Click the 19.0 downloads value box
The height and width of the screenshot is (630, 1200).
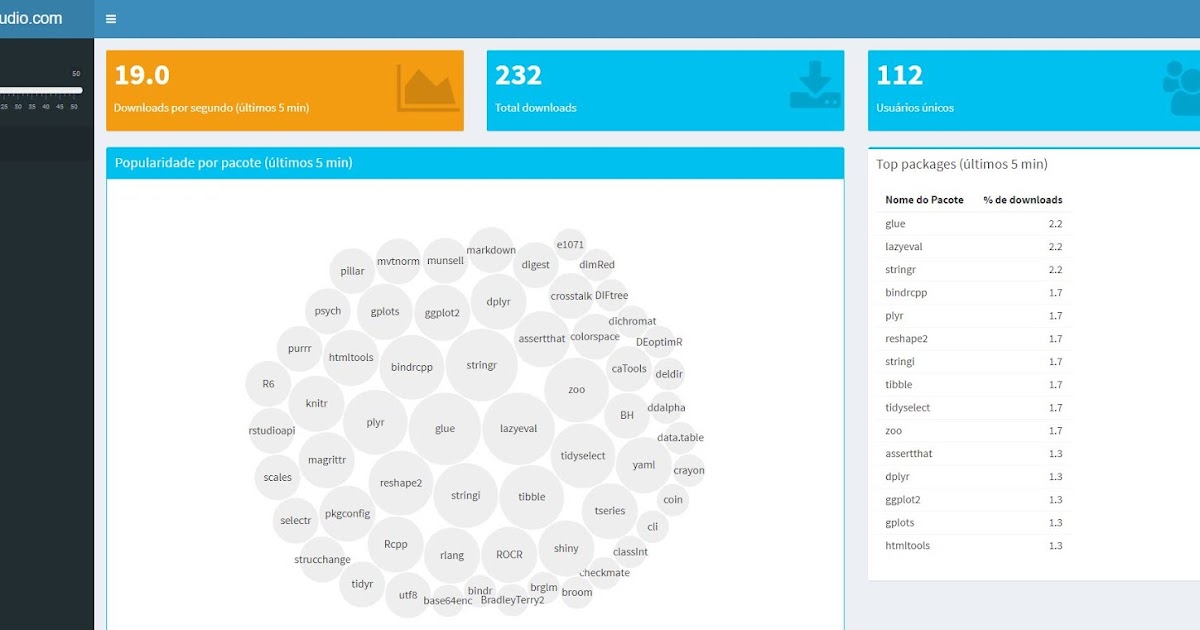[x=285, y=89]
